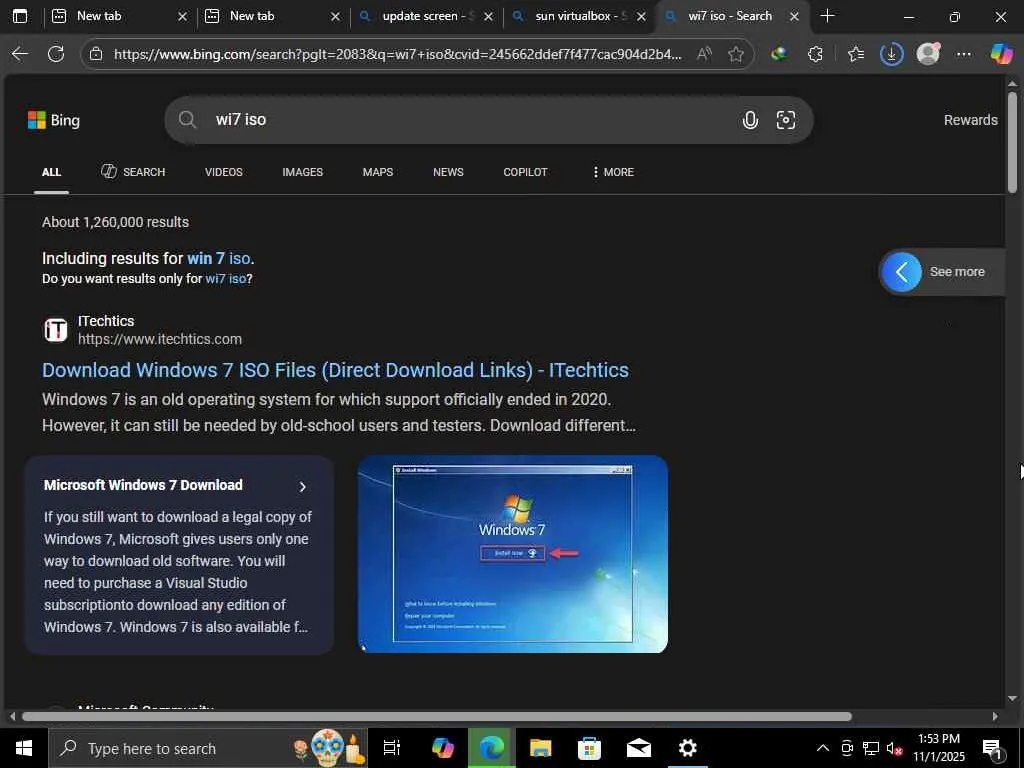Open the browser profile avatar

coord(928,54)
